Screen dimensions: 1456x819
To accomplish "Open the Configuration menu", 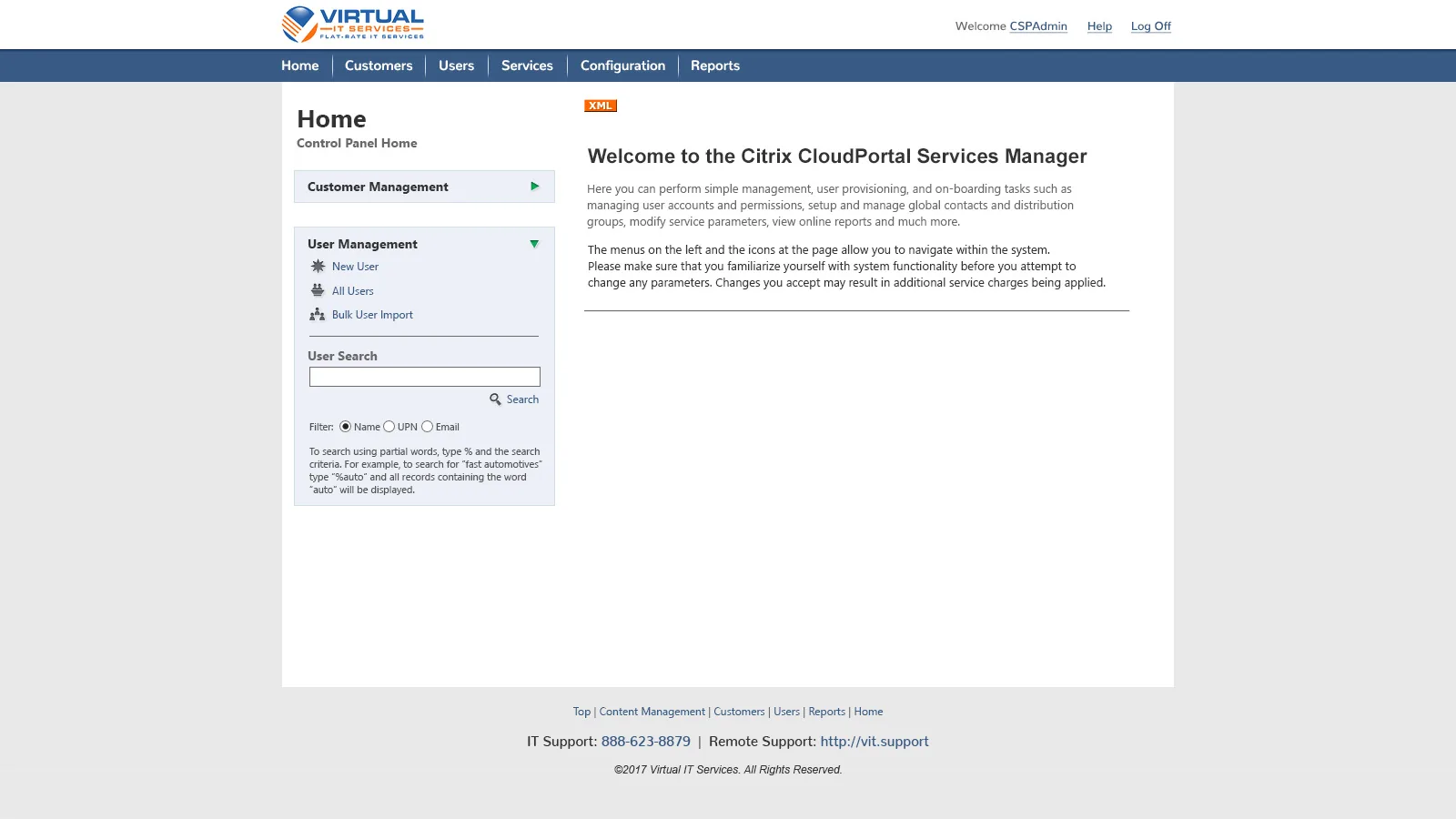I will [x=622, y=66].
